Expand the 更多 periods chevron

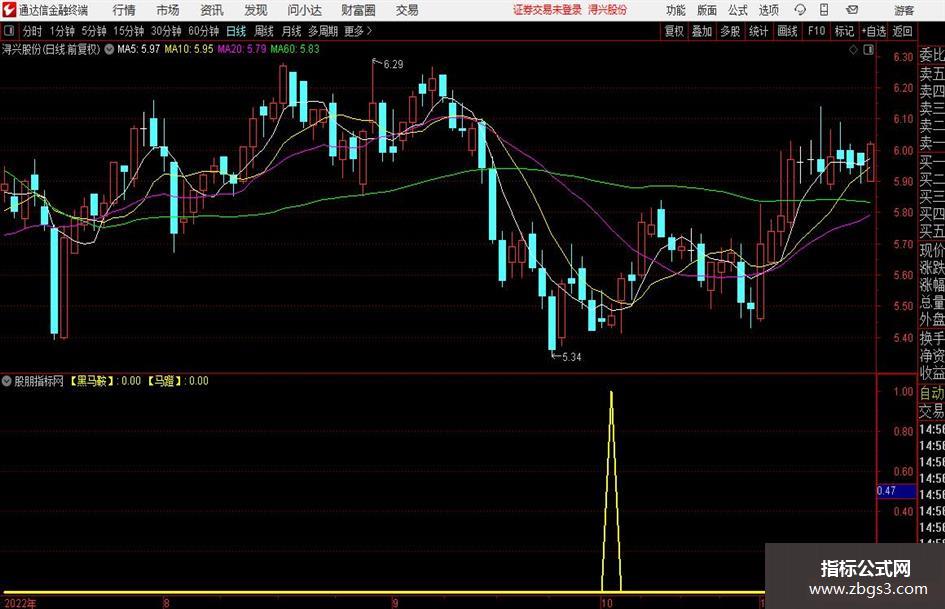click(359, 31)
